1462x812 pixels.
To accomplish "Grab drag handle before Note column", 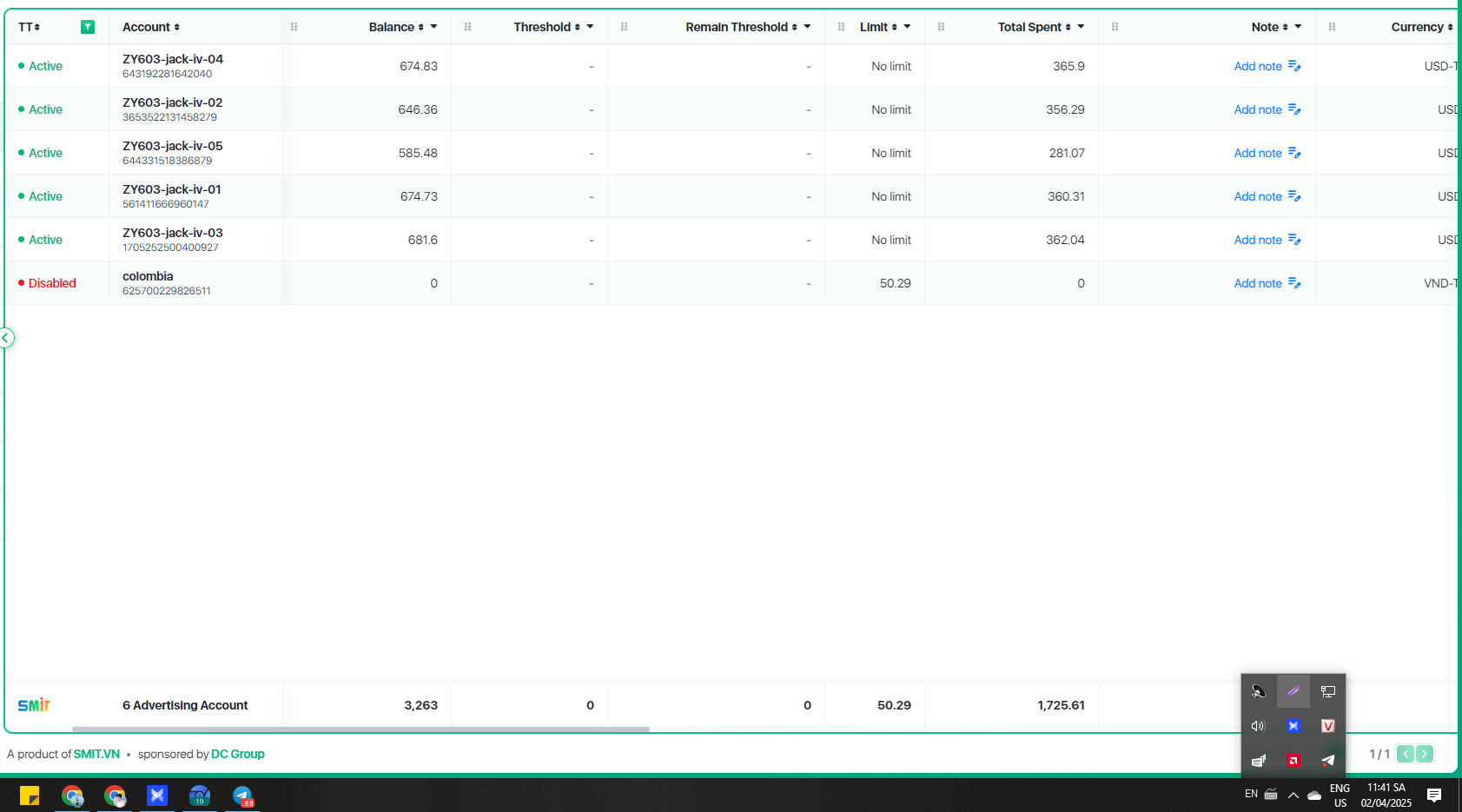I will tap(1115, 27).
